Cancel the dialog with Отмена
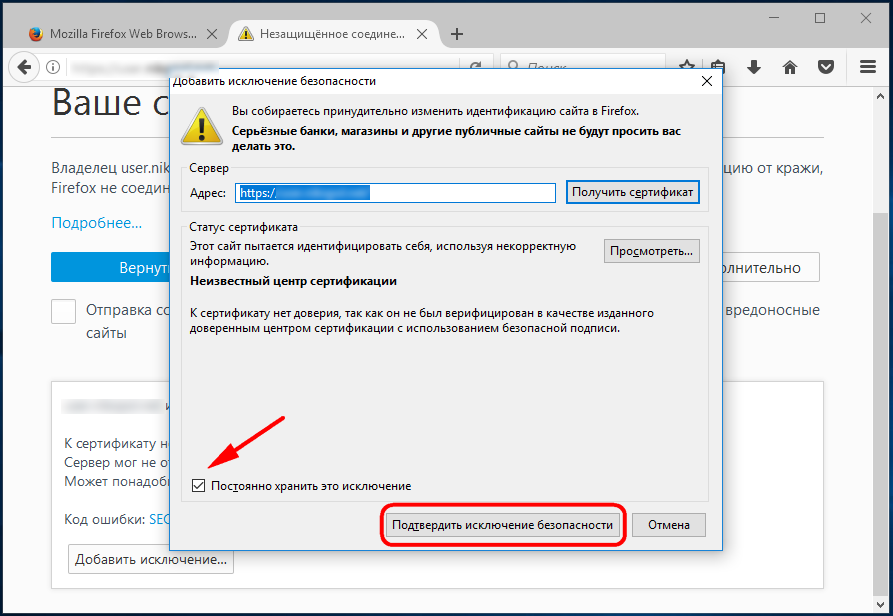The height and width of the screenshot is (616, 893). (669, 525)
